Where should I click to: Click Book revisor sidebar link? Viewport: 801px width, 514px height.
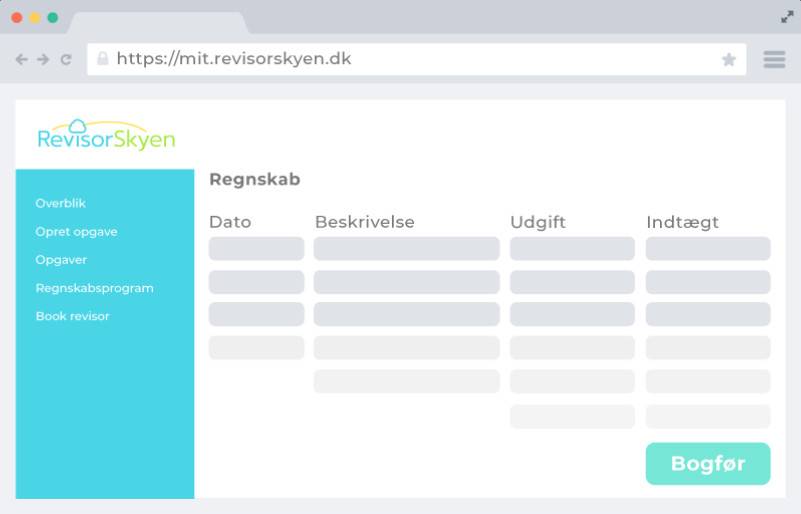(72, 316)
